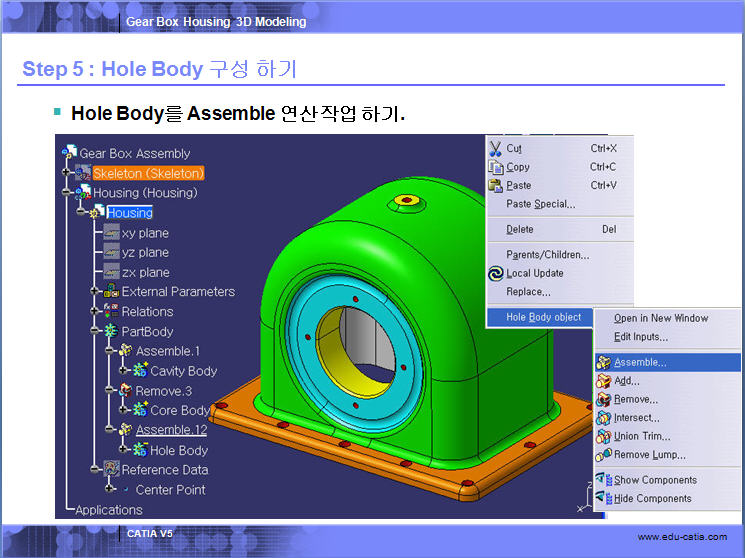The height and width of the screenshot is (558, 745).
Task: Click the Union Trim icon
Action: point(603,436)
